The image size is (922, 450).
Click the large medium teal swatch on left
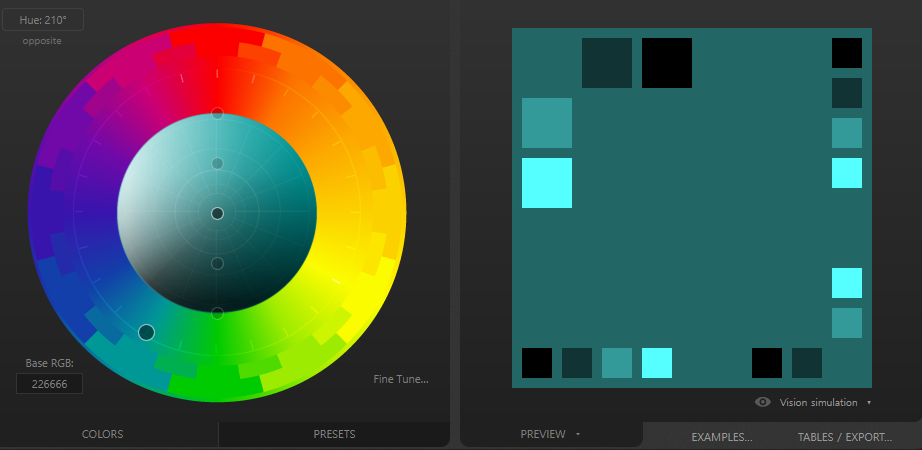(547, 123)
